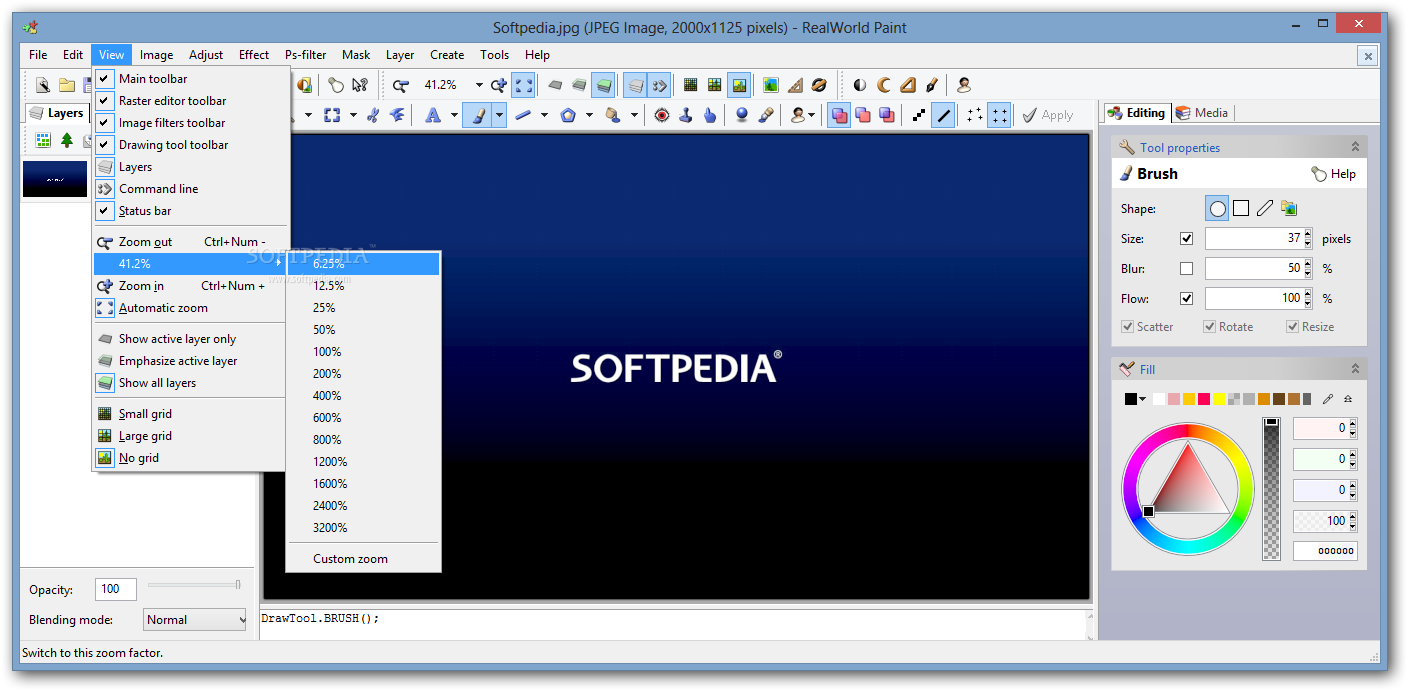Click the zoom out magnifier toolbar icon
The width and height of the screenshot is (1408, 691).
(x=400, y=85)
